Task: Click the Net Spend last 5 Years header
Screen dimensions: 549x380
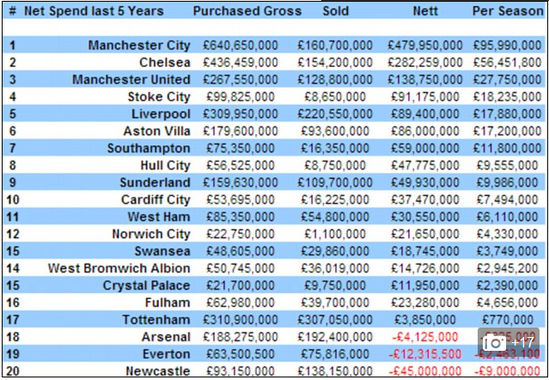Action: pyautogui.click(x=94, y=11)
